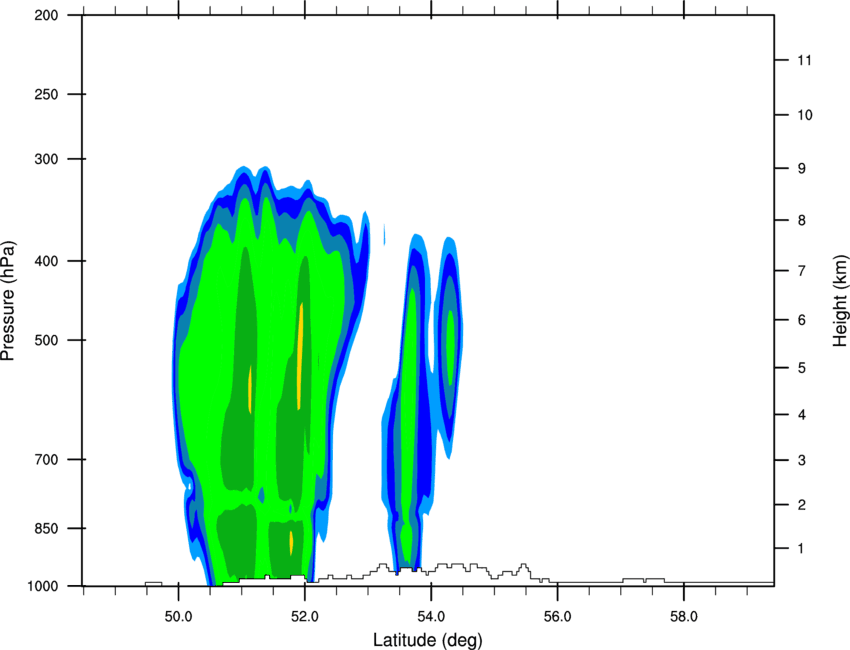Select the Height (km) axis title
The width and height of the screenshot is (850, 650).
pyautogui.click(x=840, y=301)
